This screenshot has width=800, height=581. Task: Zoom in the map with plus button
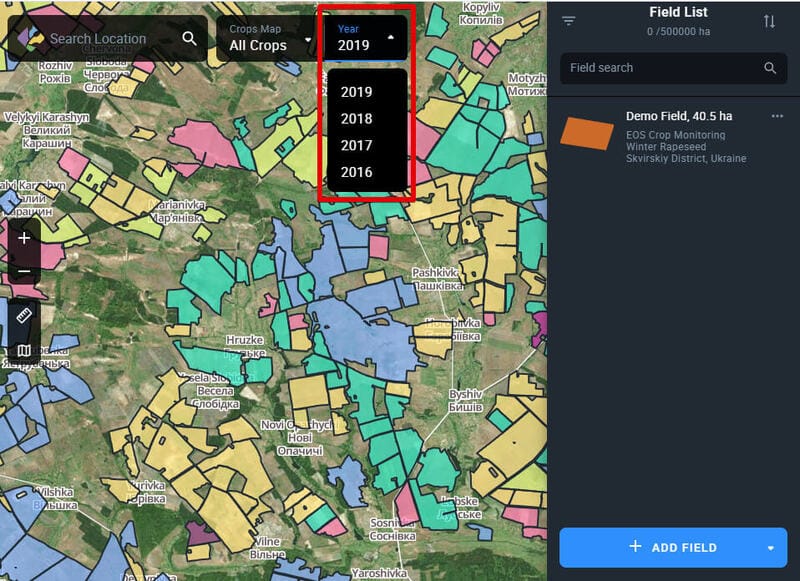point(24,238)
